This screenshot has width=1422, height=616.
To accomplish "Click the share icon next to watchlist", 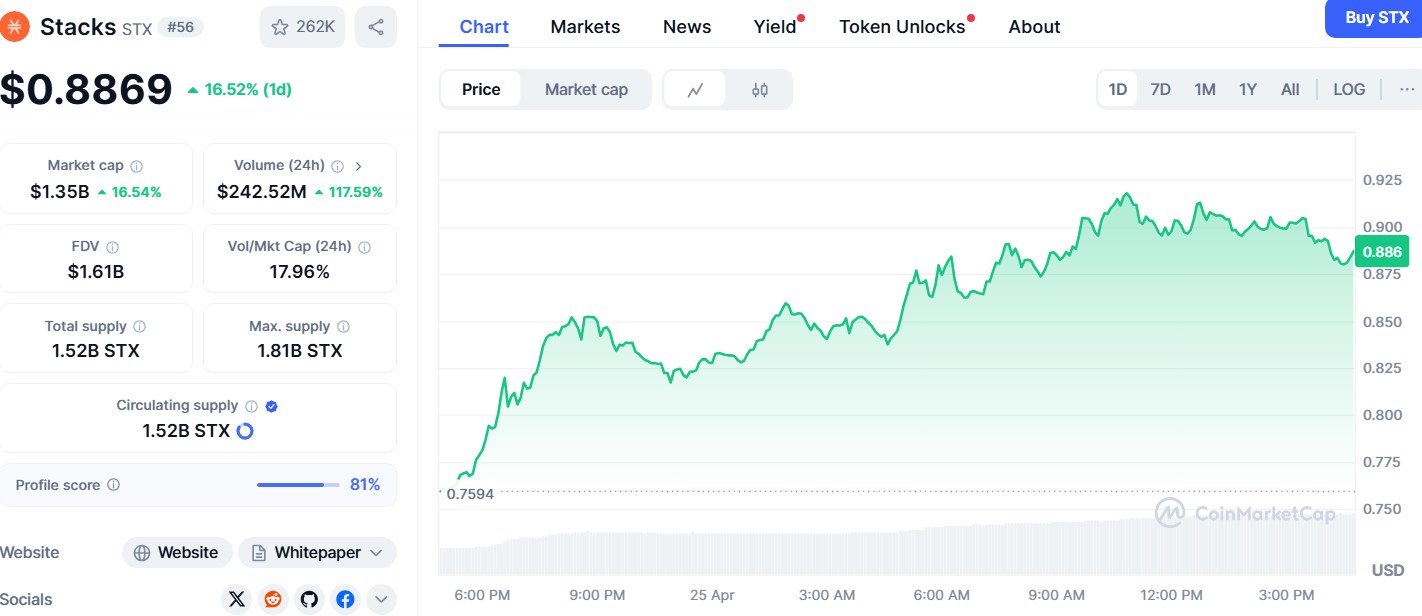I will [376, 27].
